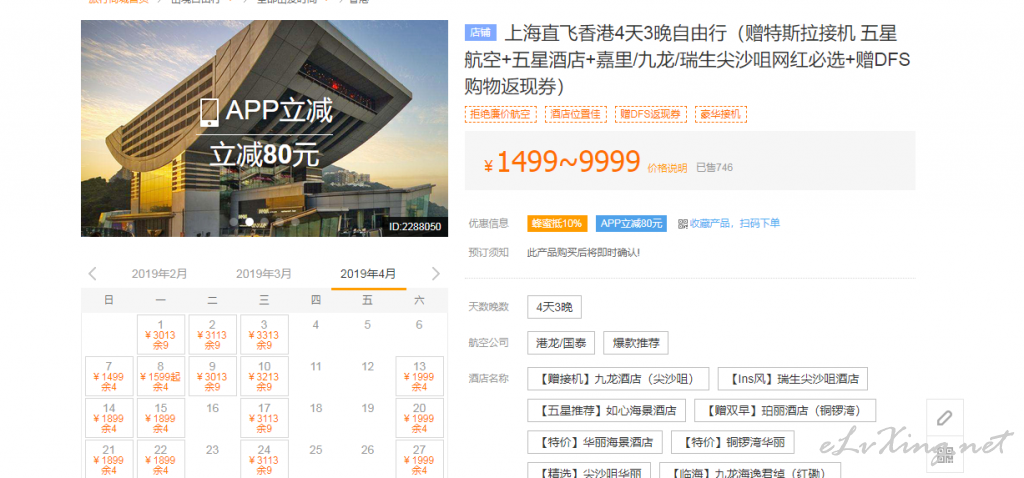Pick April 10 priced ¥3213
The width and height of the screenshot is (1024, 478).
click(x=264, y=376)
